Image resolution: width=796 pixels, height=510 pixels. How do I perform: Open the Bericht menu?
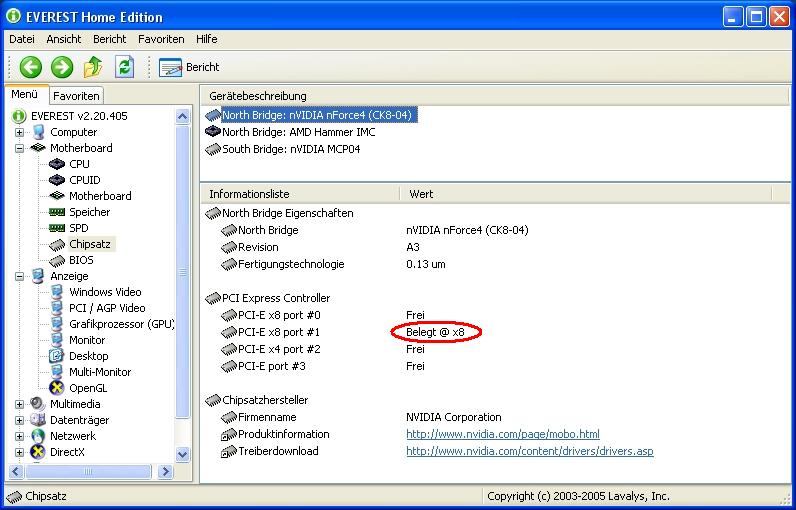click(x=110, y=39)
